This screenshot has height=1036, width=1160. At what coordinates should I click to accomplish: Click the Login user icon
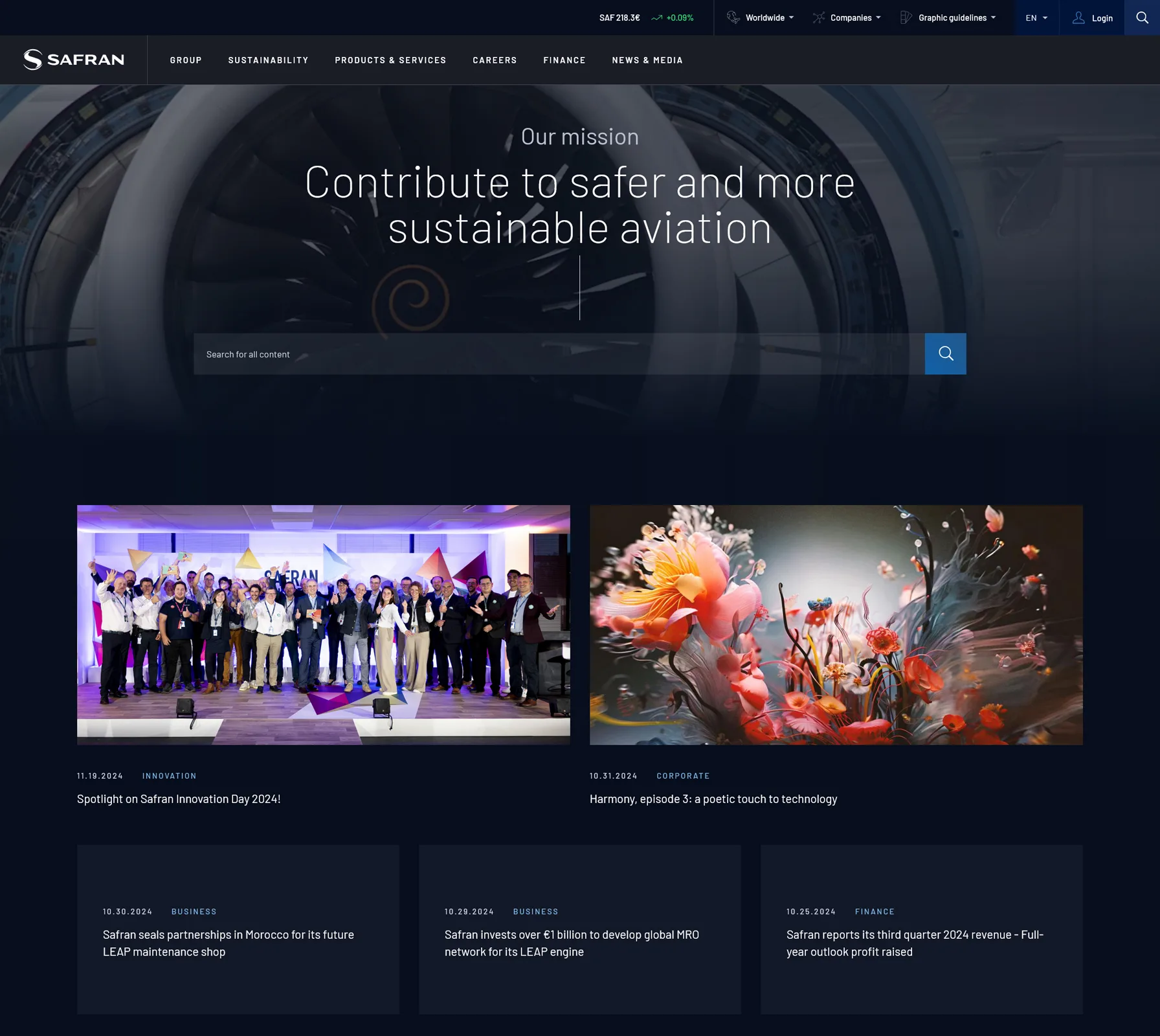pos(1078,17)
